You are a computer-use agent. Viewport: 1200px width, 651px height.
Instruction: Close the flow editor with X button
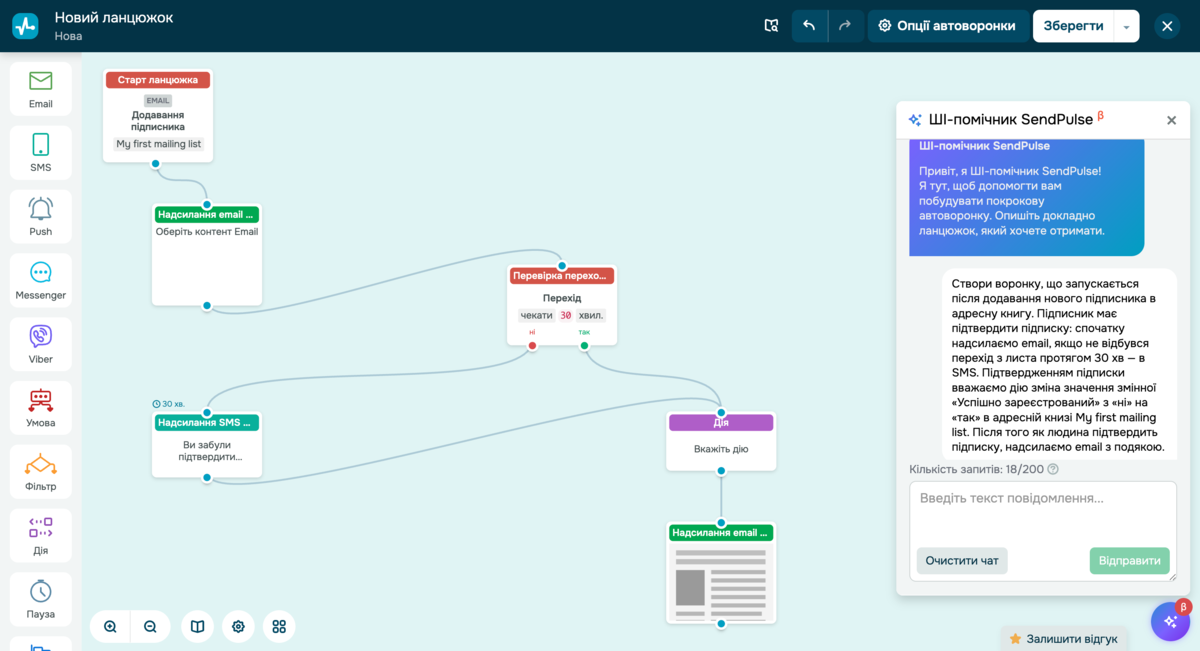point(1167,26)
